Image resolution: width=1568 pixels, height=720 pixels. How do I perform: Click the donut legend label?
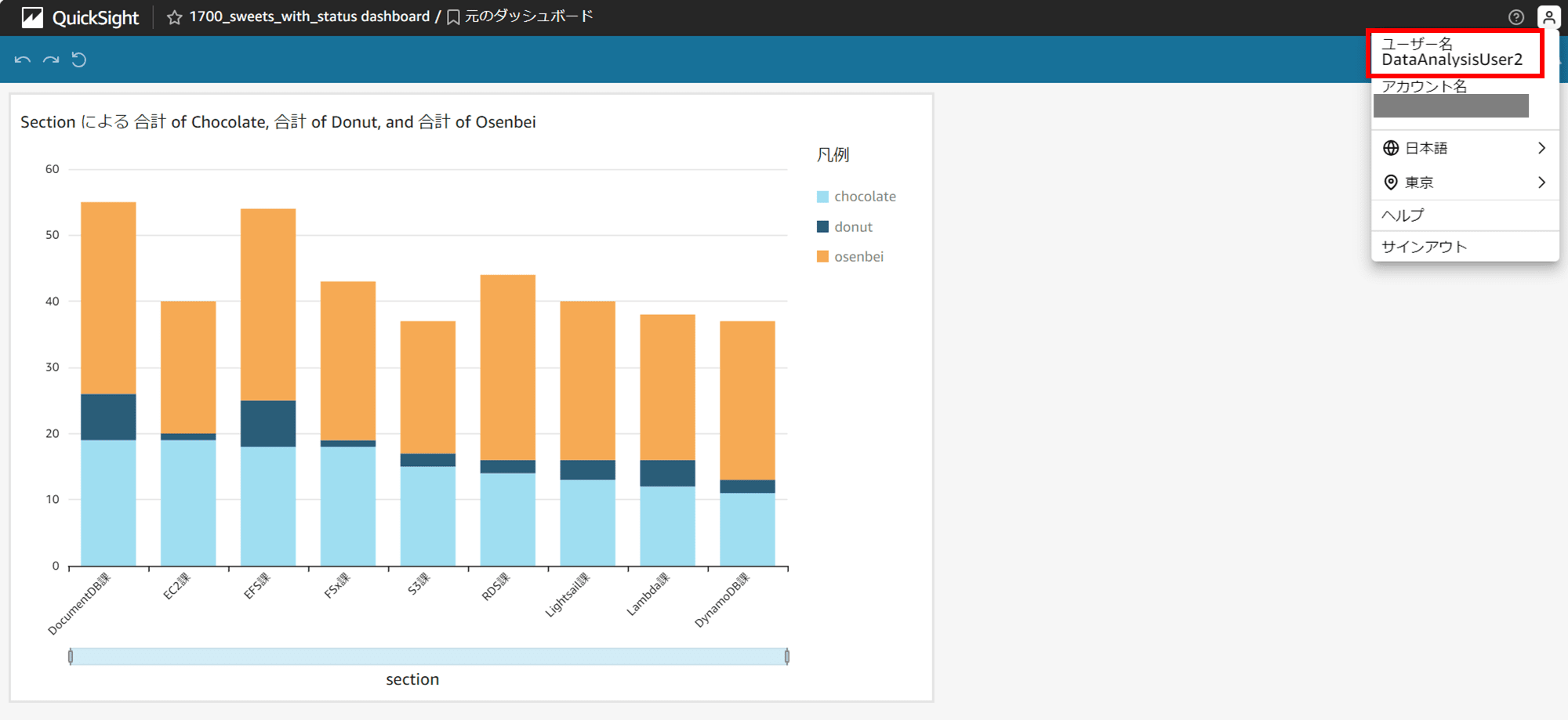(853, 226)
